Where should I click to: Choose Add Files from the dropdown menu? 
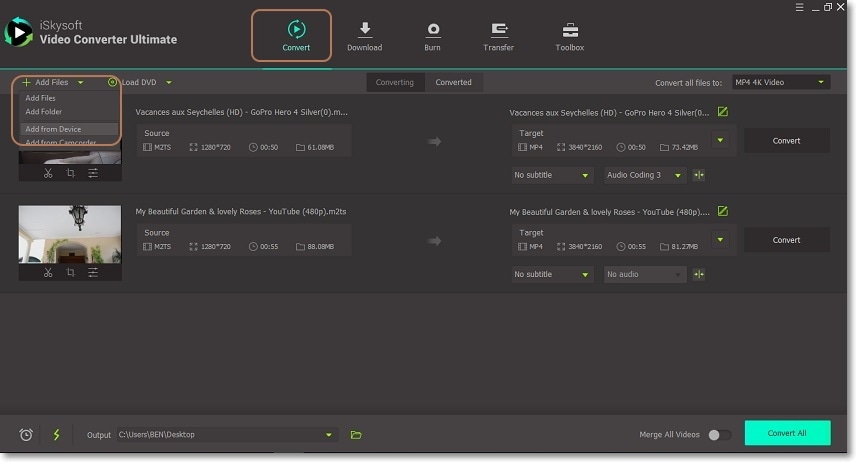[40, 98]
